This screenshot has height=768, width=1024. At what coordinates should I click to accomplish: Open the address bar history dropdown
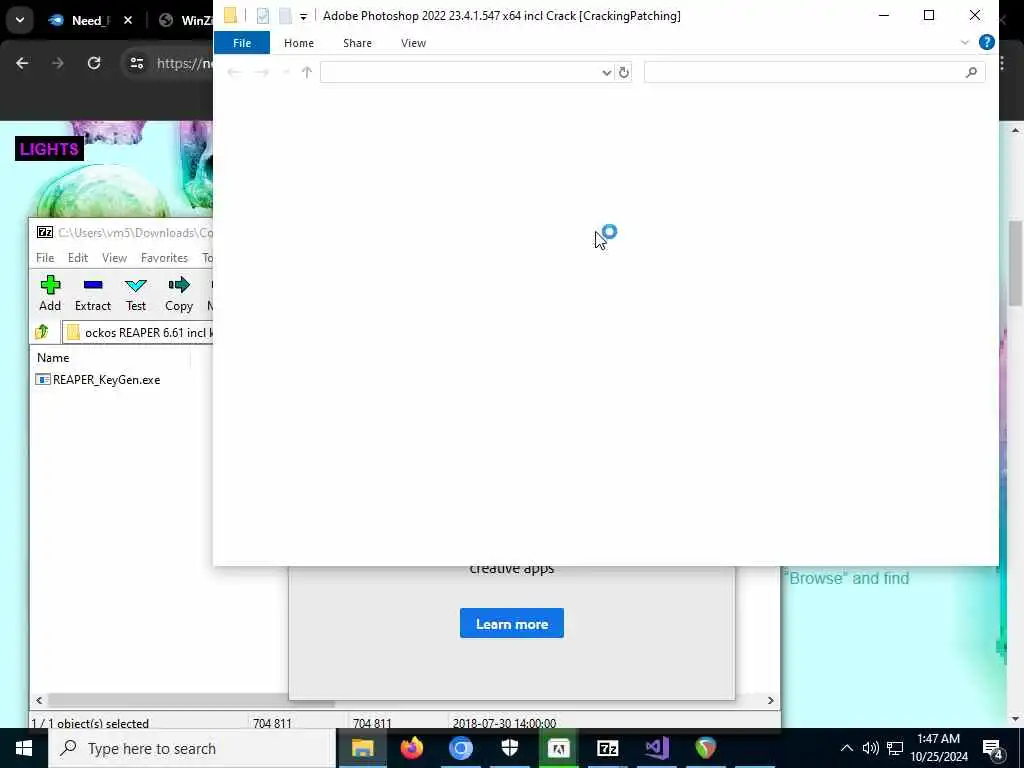[607, 72]
